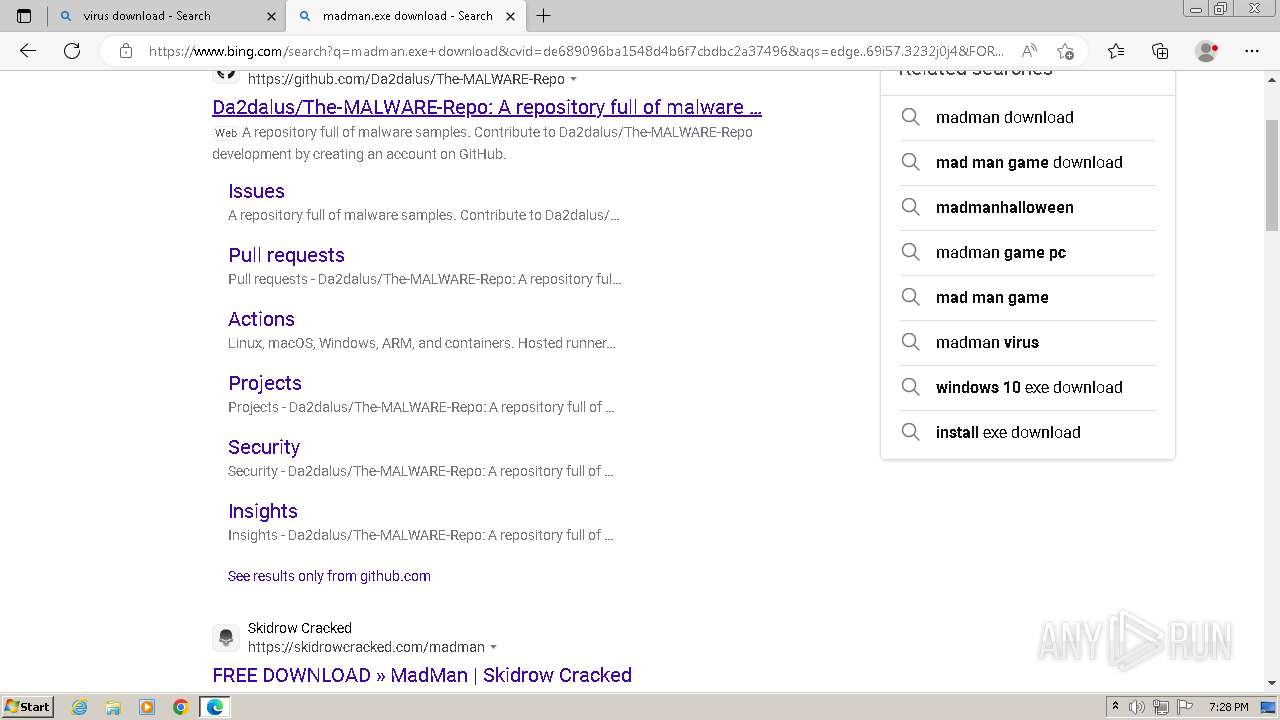Launch Google Chrome from taskbar
The image size is (1280, 720).
click(180, 707)
